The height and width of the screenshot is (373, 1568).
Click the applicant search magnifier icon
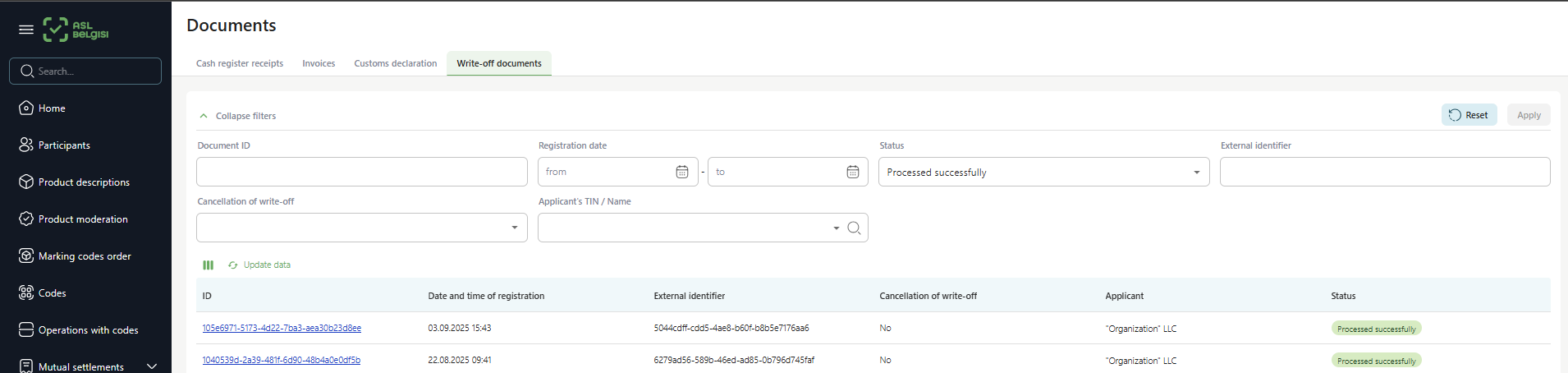click(x=854, y=228)
